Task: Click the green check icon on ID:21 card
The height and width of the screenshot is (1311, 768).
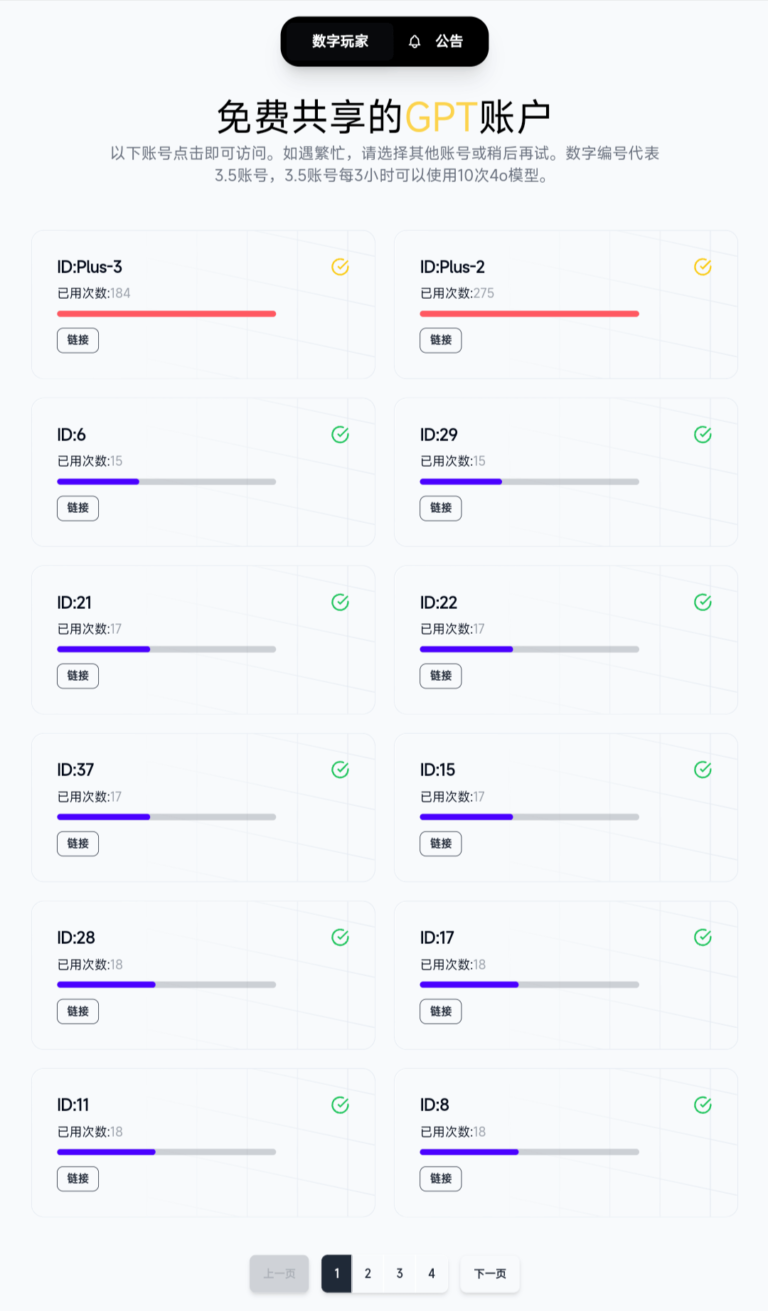Action: pyautogui.click(x=340, y=602)
